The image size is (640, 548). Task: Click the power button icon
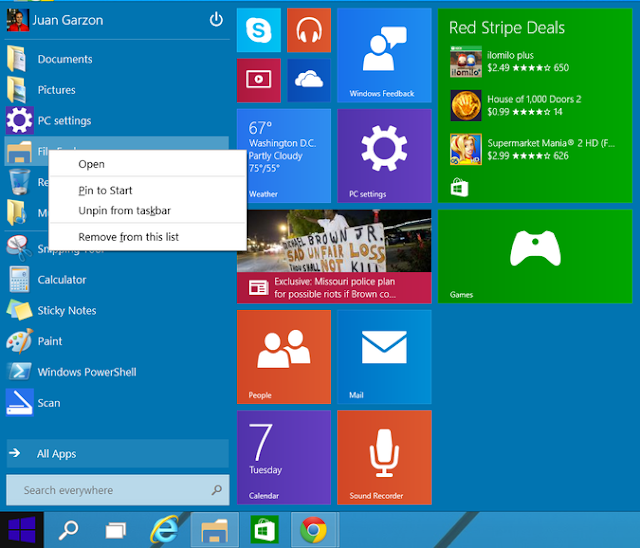click(x=216, y=20)
